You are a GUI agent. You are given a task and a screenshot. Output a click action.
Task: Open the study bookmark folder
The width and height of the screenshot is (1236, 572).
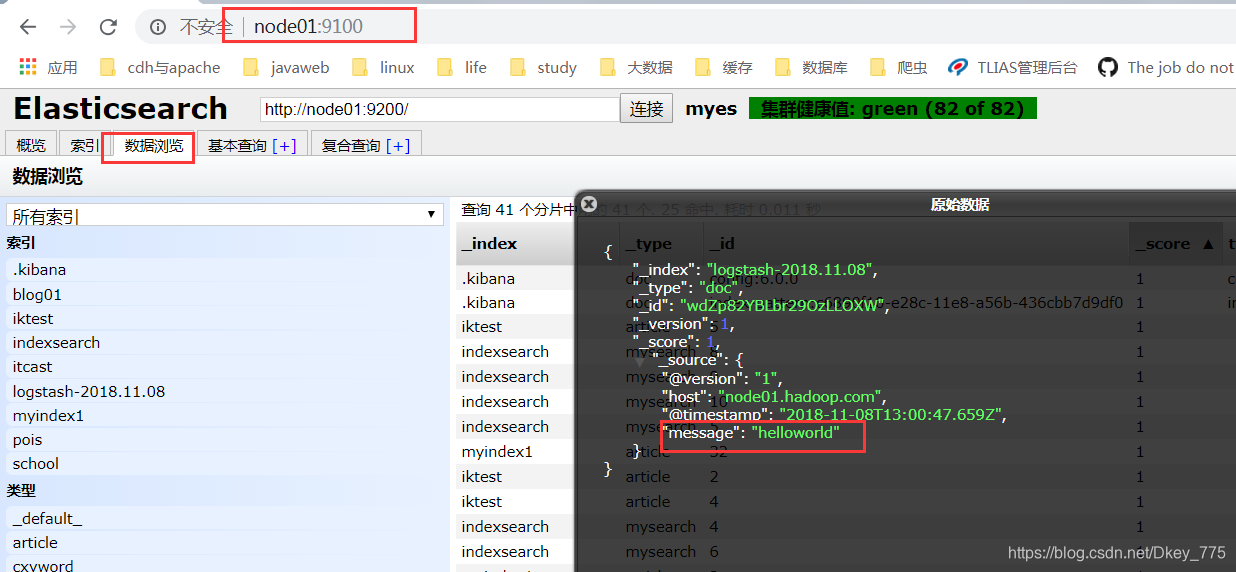coord(543,67)
